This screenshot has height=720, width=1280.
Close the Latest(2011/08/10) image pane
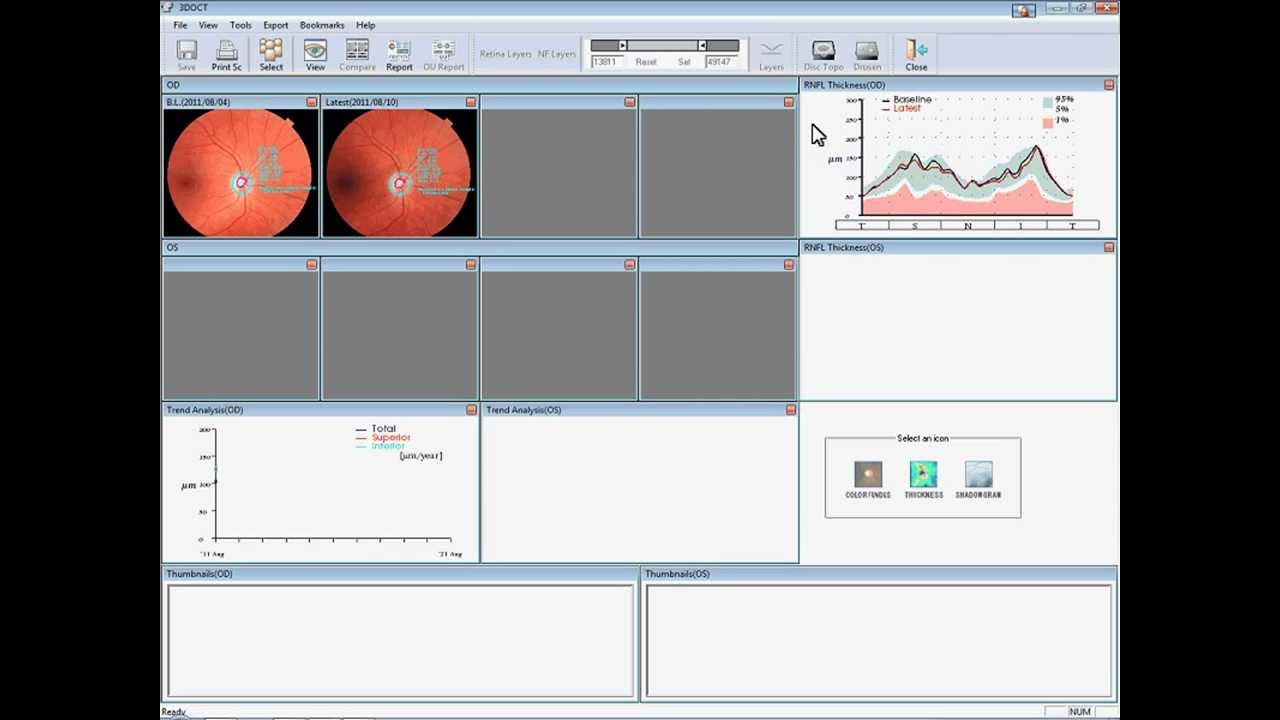471,102
